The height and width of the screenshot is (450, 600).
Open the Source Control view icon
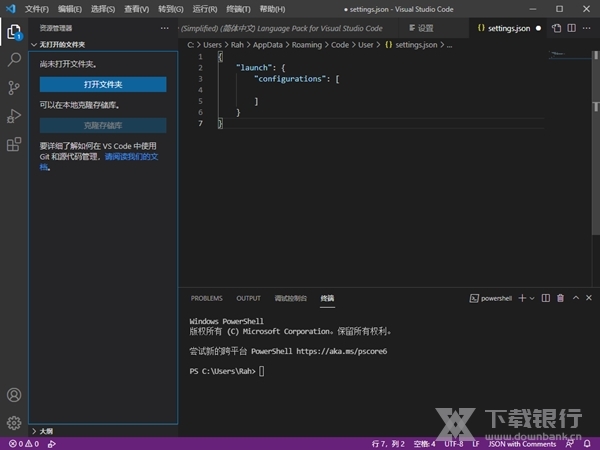[14, 88]
